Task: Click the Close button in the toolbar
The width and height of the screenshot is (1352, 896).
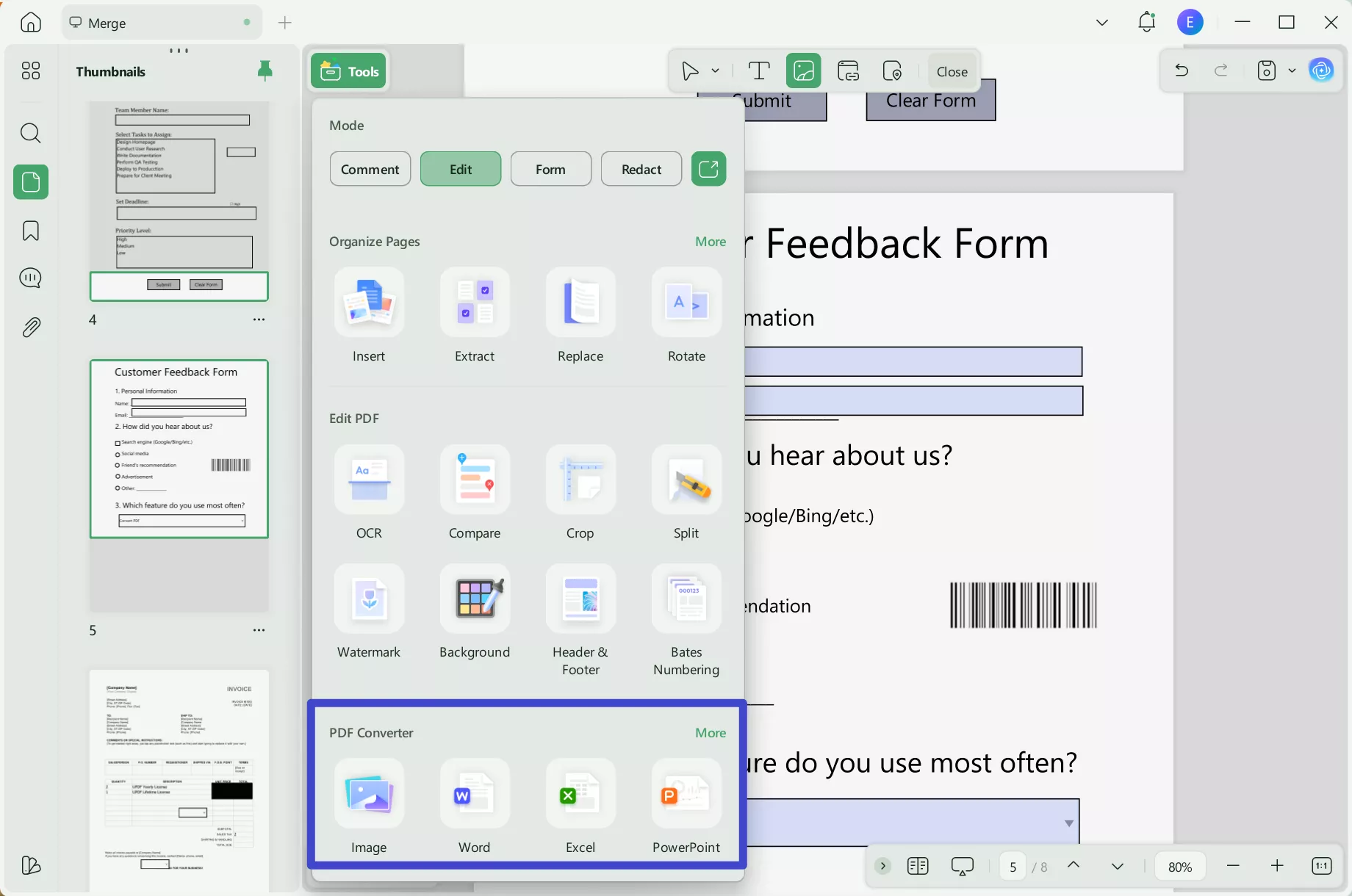Action: tap(952, 71)
